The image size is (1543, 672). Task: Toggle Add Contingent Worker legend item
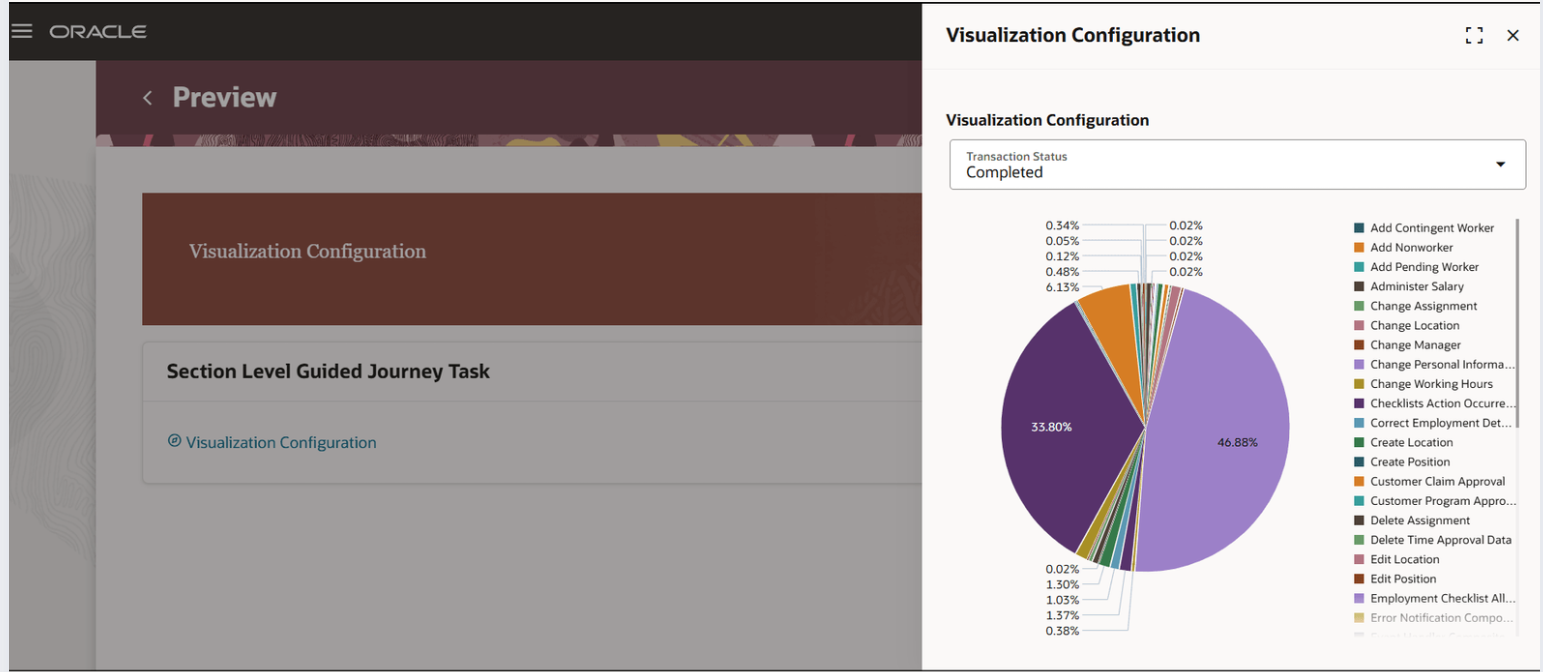[1431, 228]
